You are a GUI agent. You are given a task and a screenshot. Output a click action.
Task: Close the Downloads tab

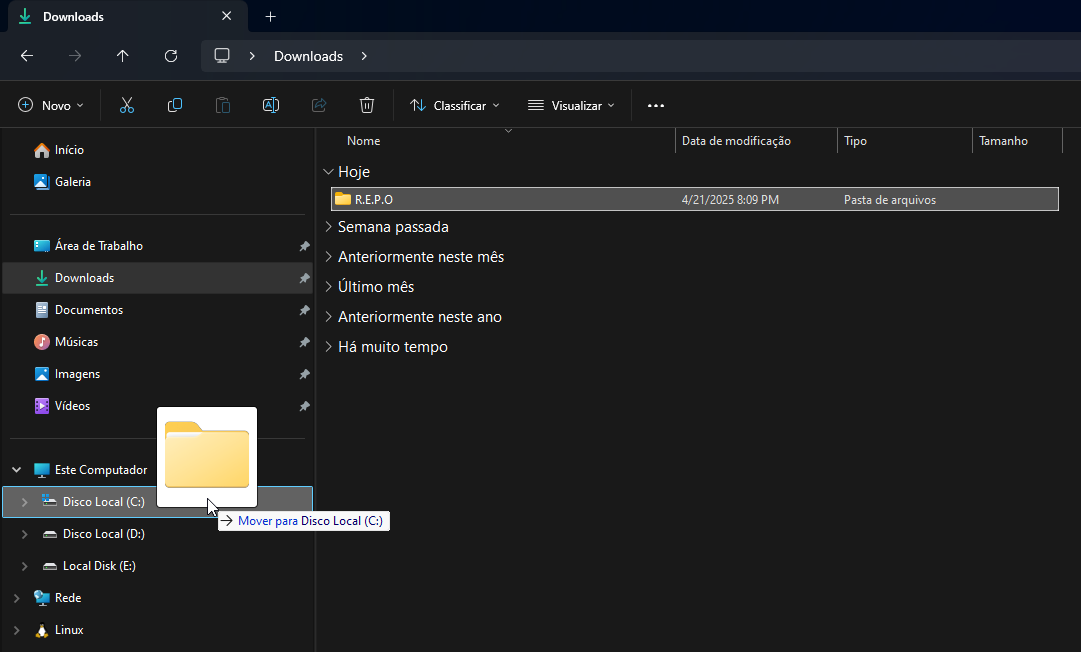point(227,17)
